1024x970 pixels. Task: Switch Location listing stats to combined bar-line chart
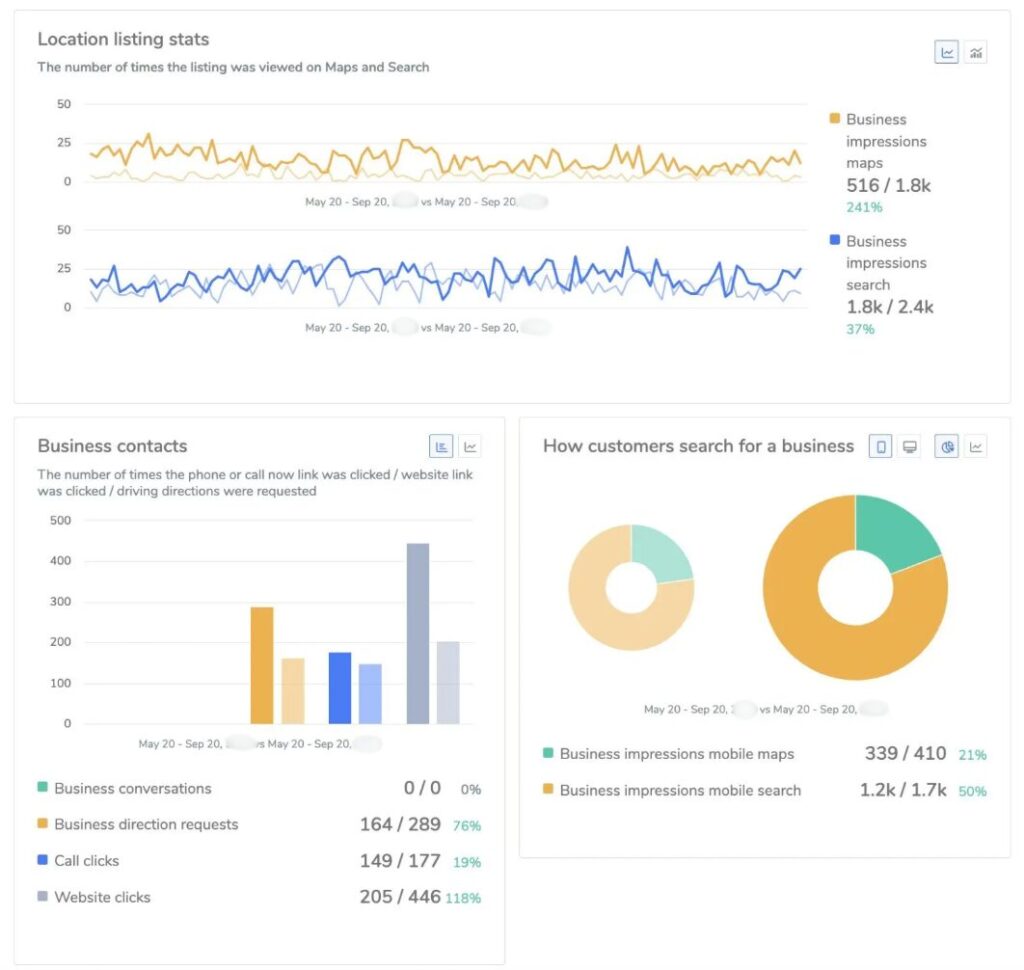click(x=976, y=52)
